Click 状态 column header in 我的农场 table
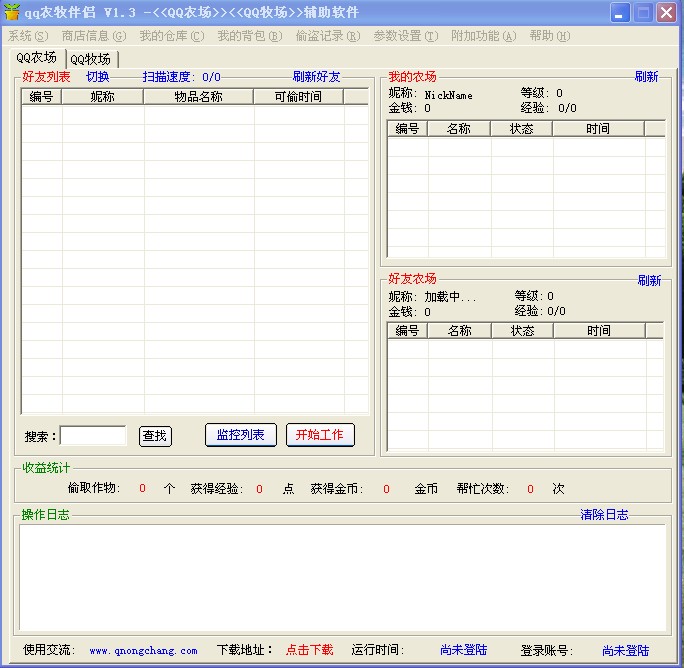Image resolution: width=684 pixels, height=668 pixels. tap(522, 129)
